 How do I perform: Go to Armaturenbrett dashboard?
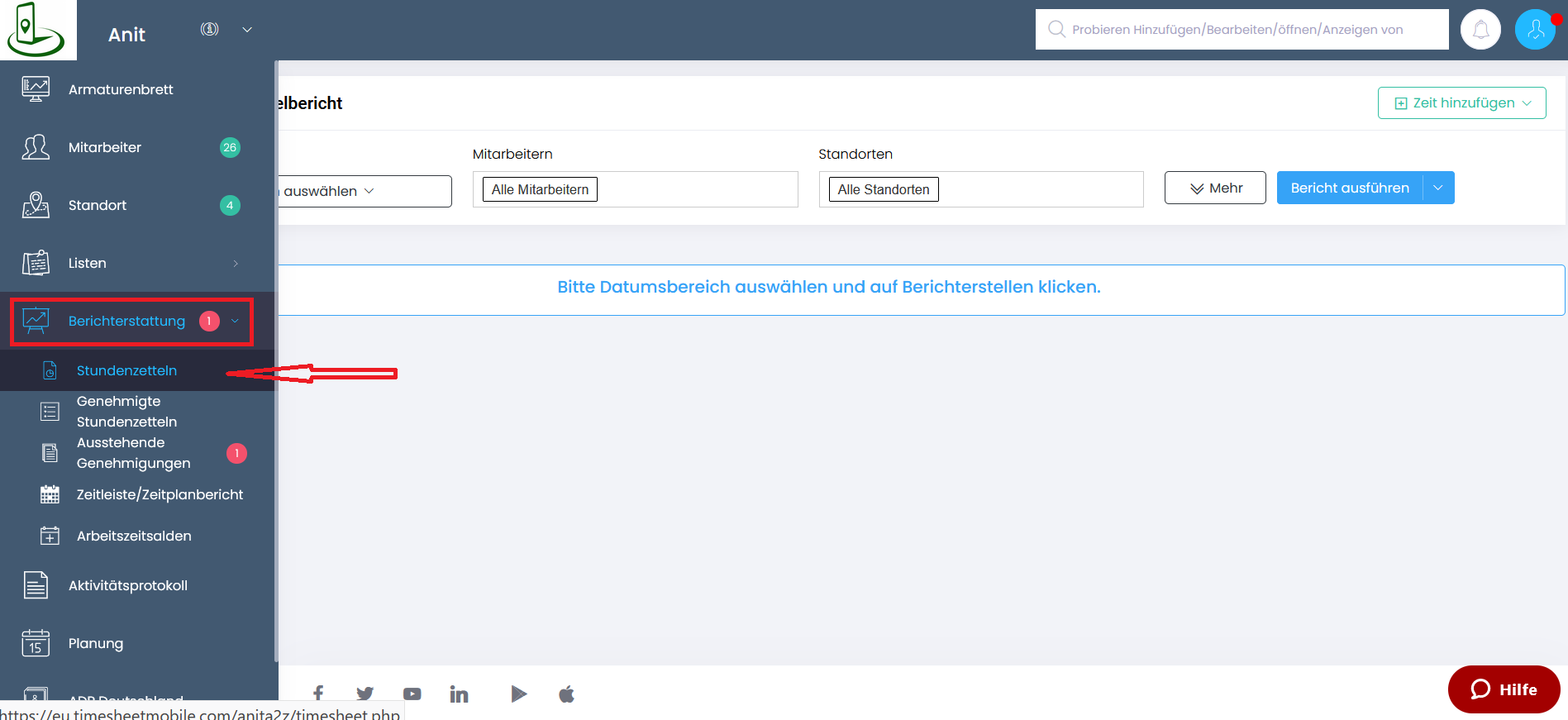click(x=121, y=89)
